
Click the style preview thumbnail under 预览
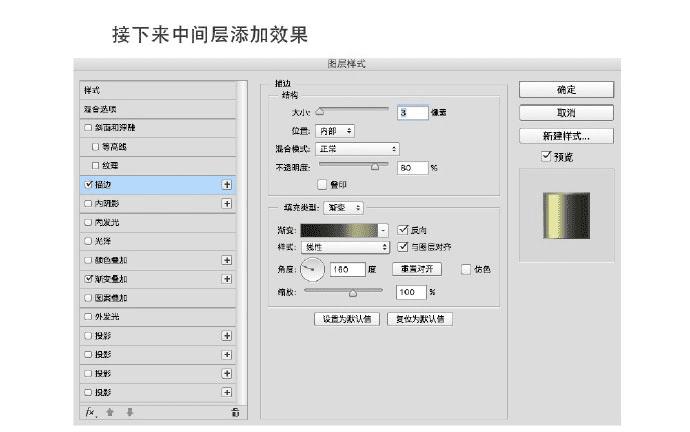[x=566, y=216]
